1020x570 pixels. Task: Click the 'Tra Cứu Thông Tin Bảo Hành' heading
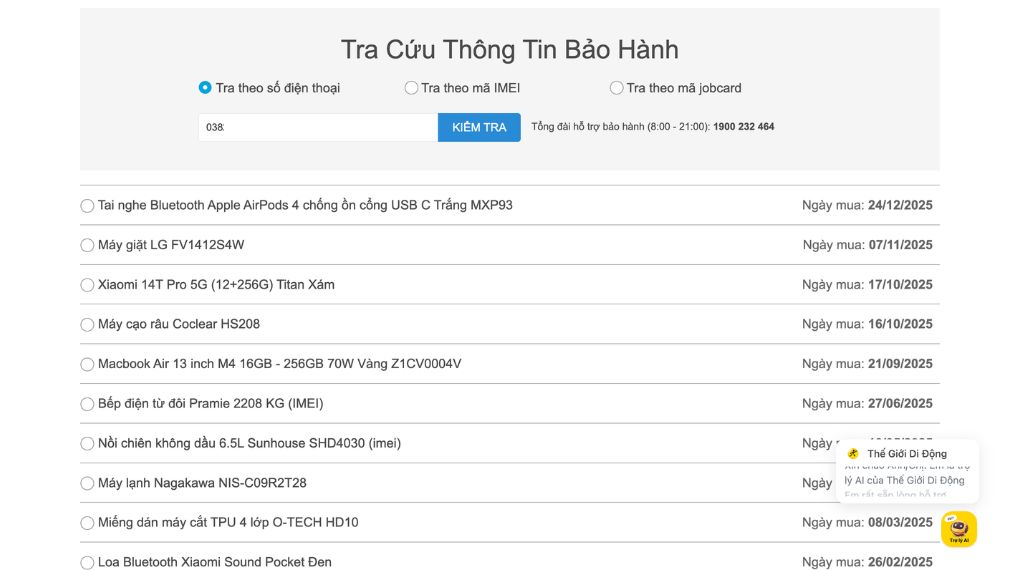[x=509, y=49]
